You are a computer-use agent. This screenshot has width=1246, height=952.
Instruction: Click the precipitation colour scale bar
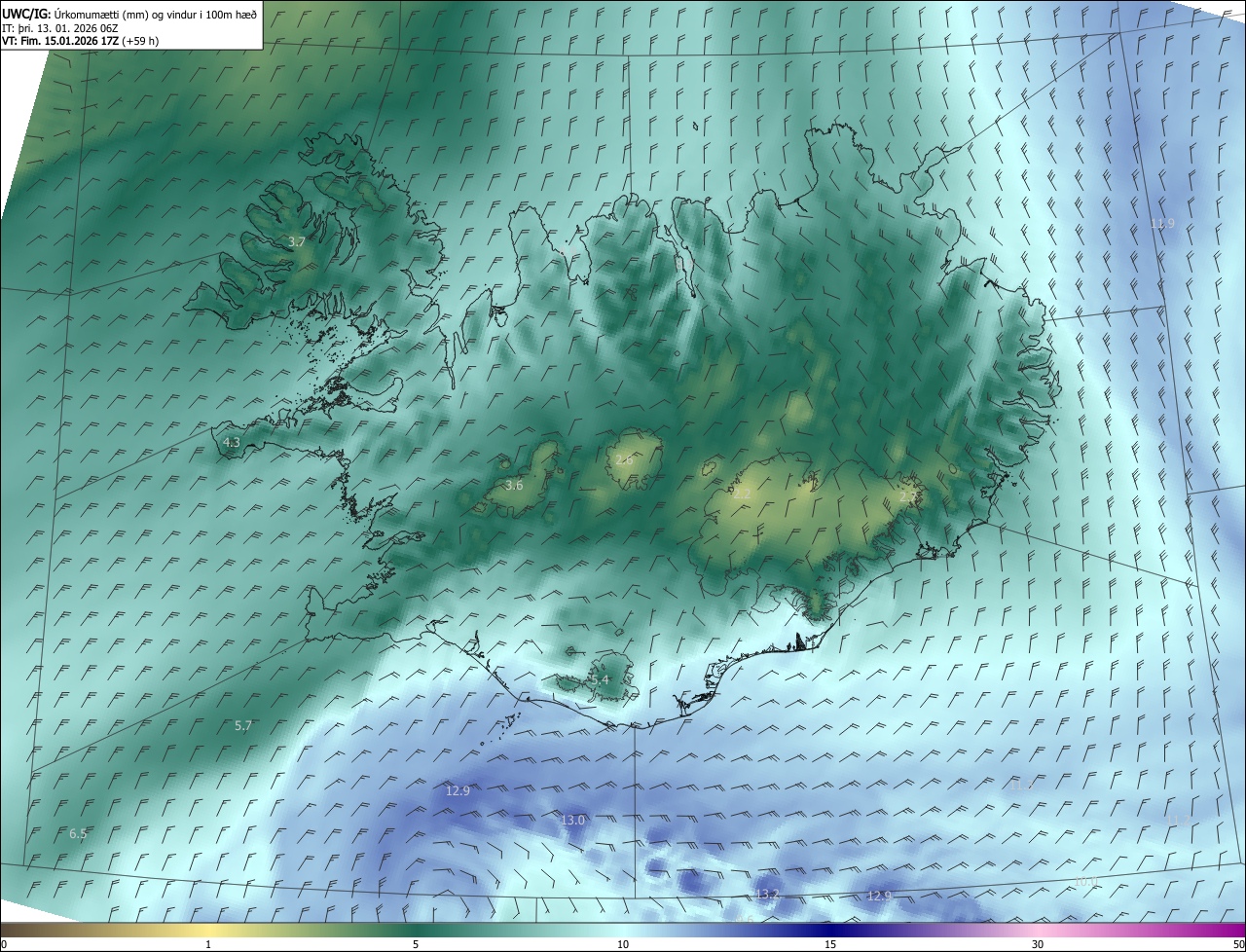click(x=623, y=930)
